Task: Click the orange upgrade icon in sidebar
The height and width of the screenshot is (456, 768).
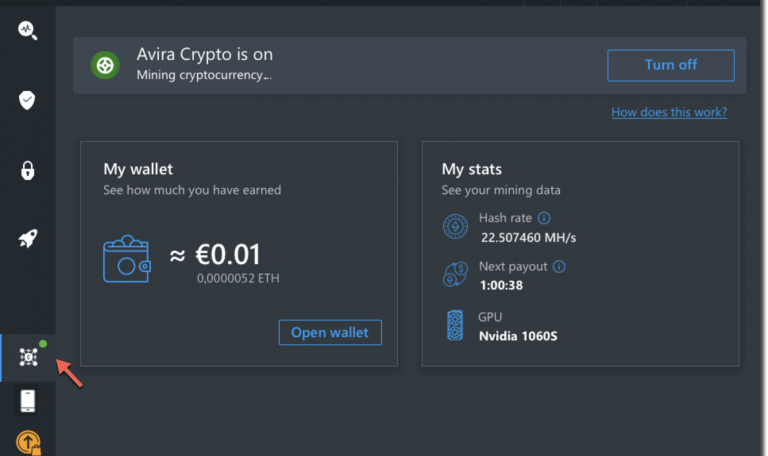Action: [x=28, y=443]
